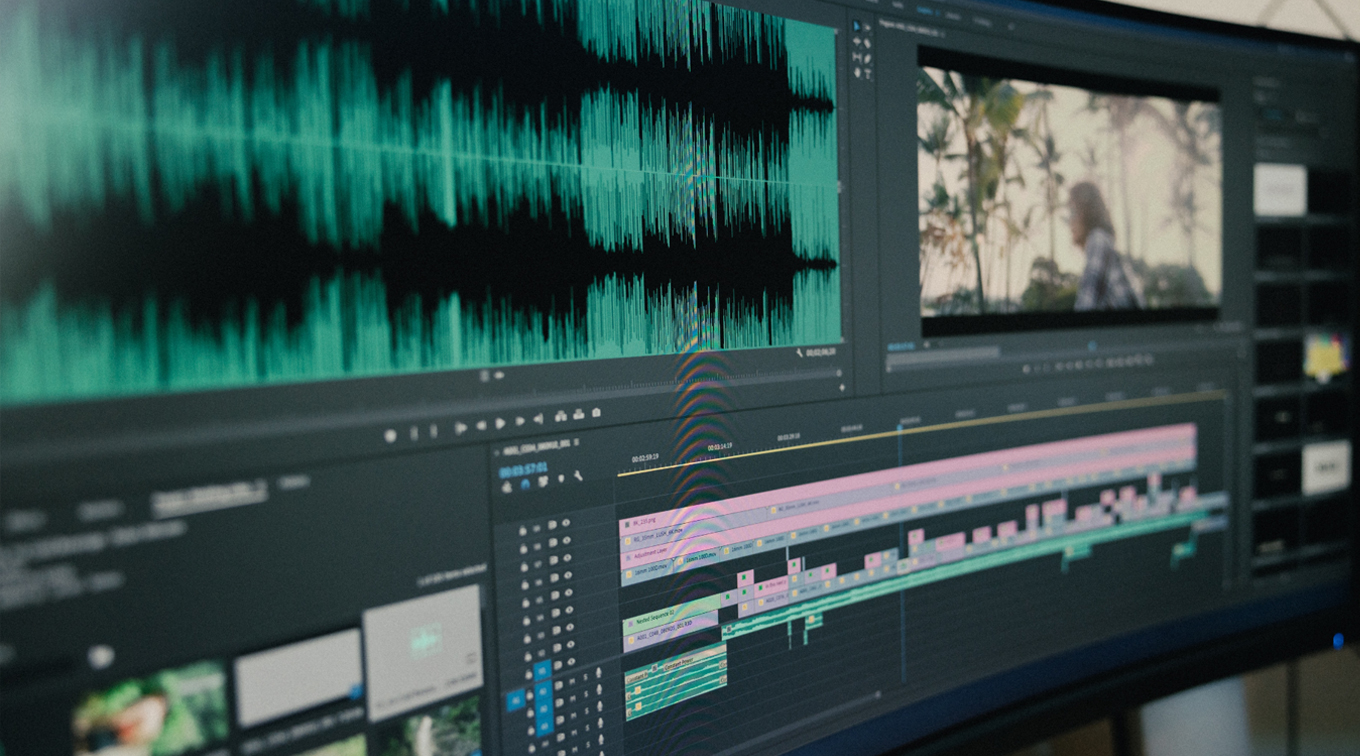Viewport: 1360px width, 756px height.
Task: Play the Source monitor clip
Action: coord(500,424)
